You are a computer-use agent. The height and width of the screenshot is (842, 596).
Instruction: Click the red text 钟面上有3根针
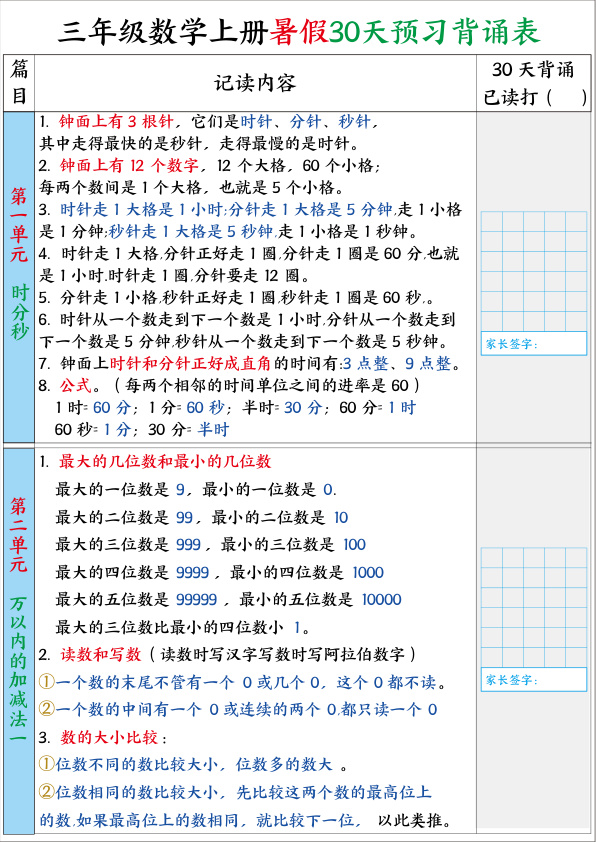116,122
